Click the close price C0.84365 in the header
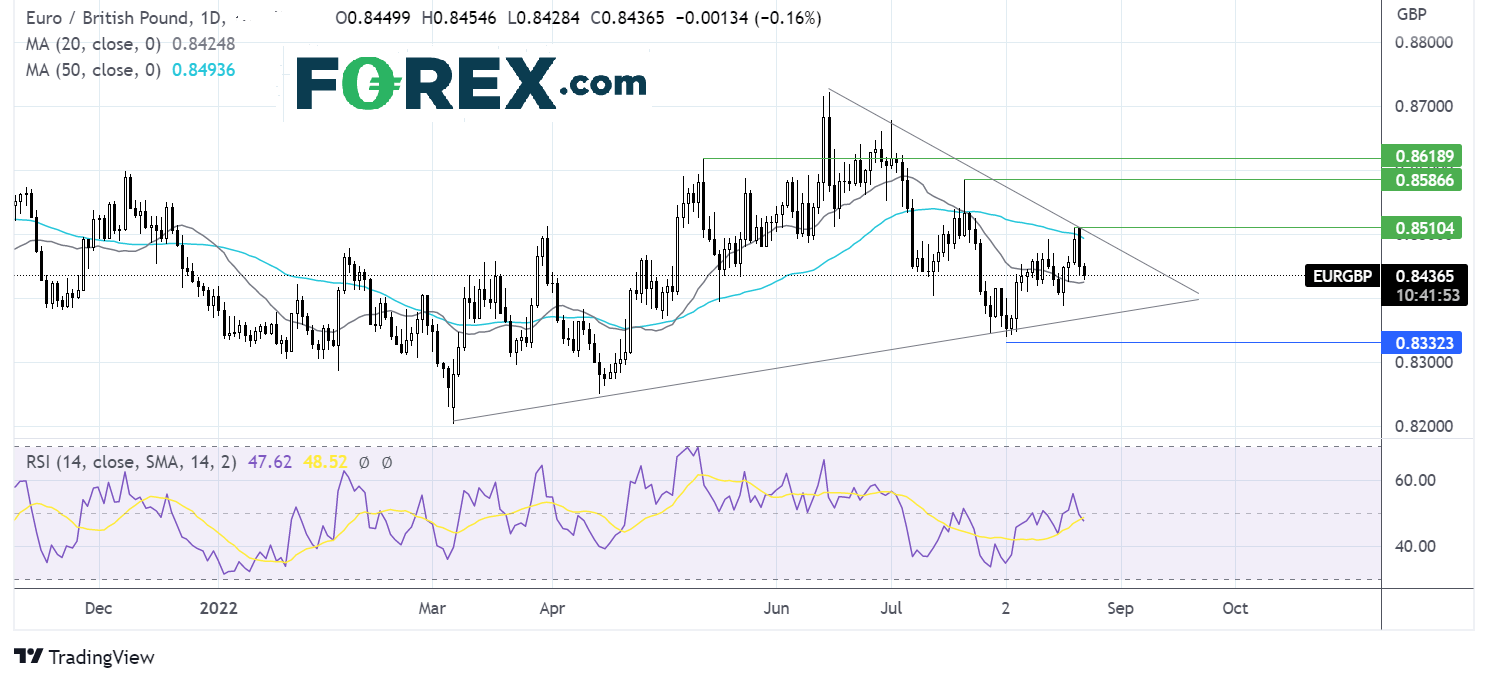The width and height of the screenshot is (1489, 683). (x=629, y=17)
